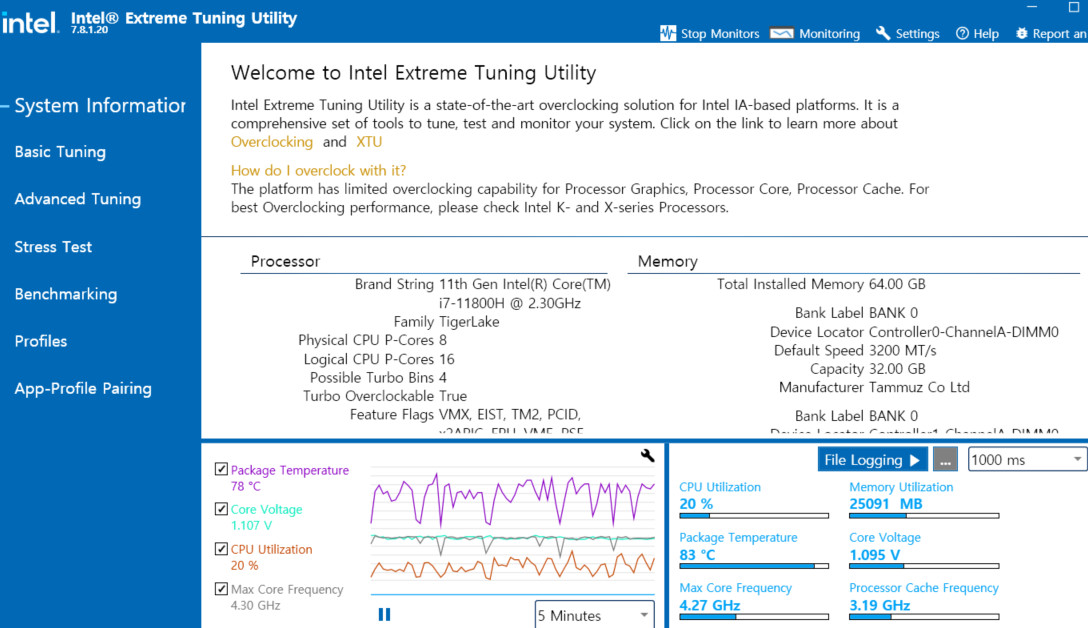Click the Report bug icon
Image resolution: width=1088 pixels, height=628 pixels.
click(1021, 33)
